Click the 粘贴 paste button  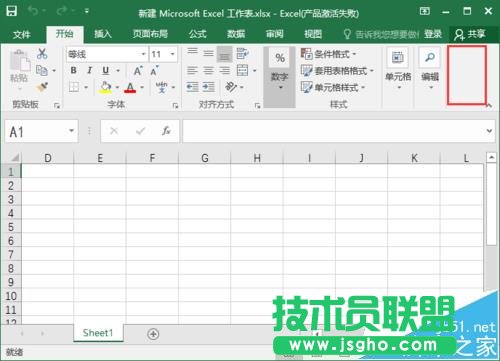(x=19, y=69)
